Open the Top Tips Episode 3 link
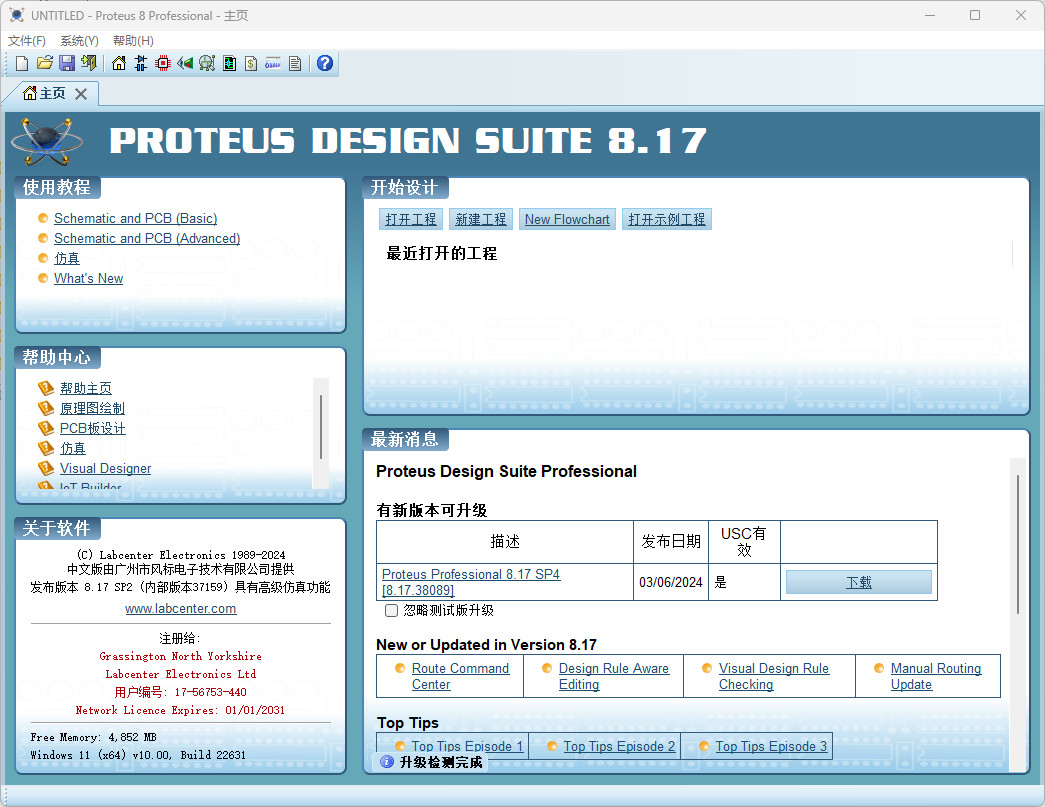1045x807 pixels. [x=771, y=746]
